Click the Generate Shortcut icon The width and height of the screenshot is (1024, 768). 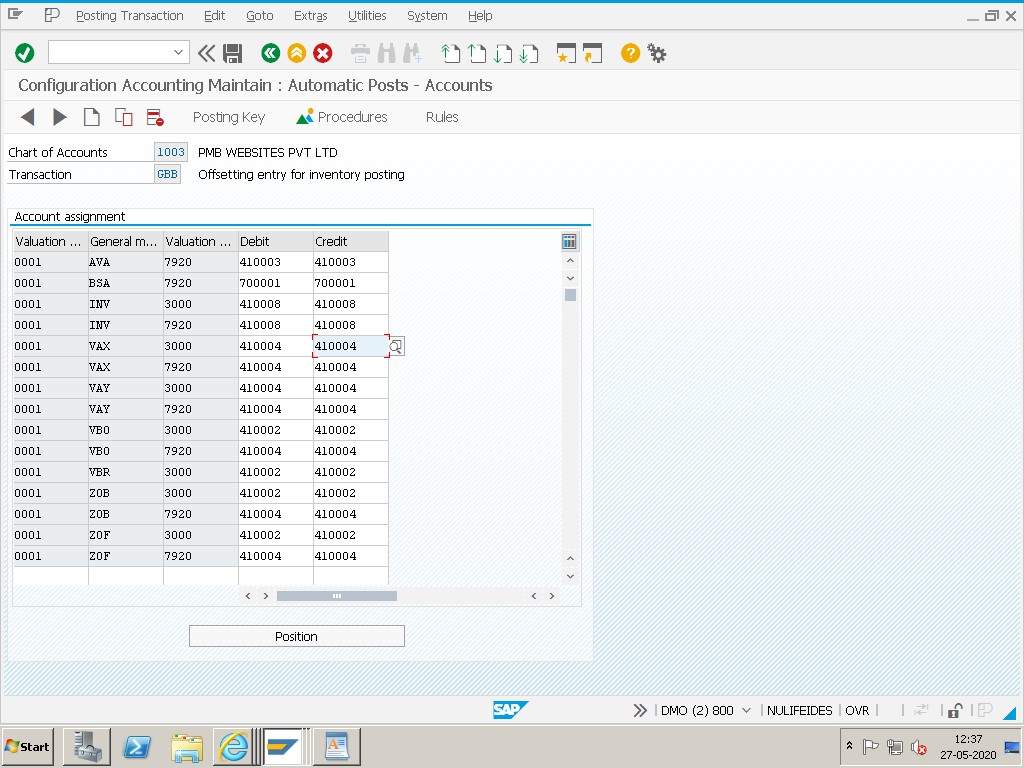[592, 53]
